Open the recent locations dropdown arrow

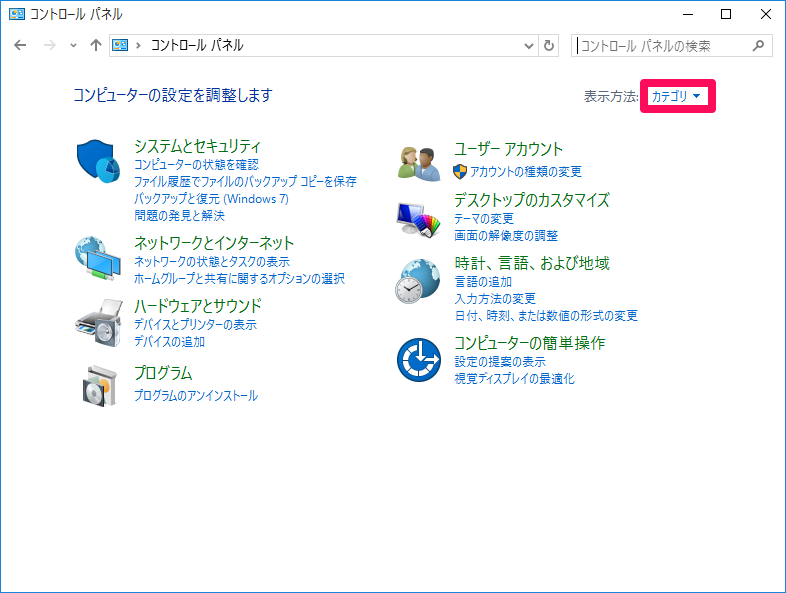73,46
